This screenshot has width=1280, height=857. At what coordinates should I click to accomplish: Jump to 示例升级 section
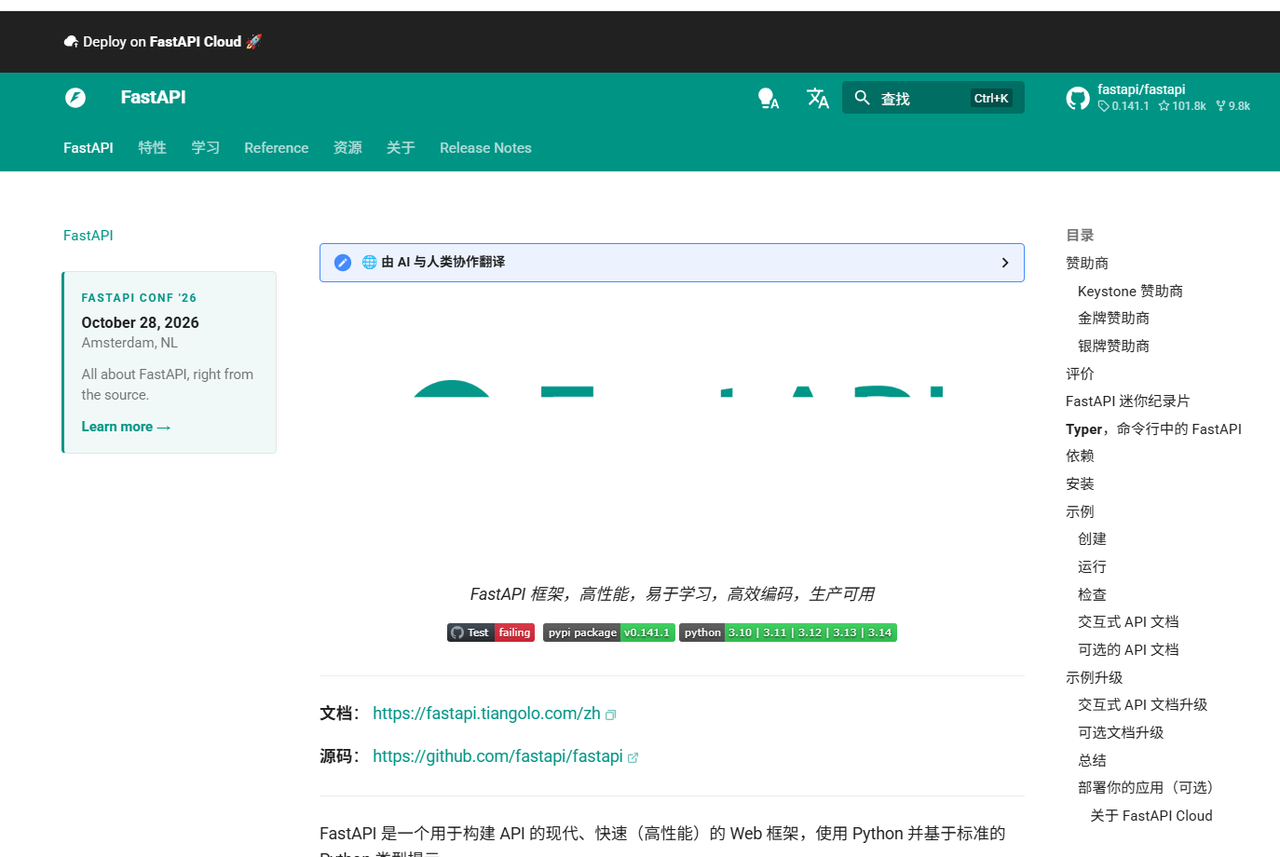pyautogui.click(x=1094, y=677)
